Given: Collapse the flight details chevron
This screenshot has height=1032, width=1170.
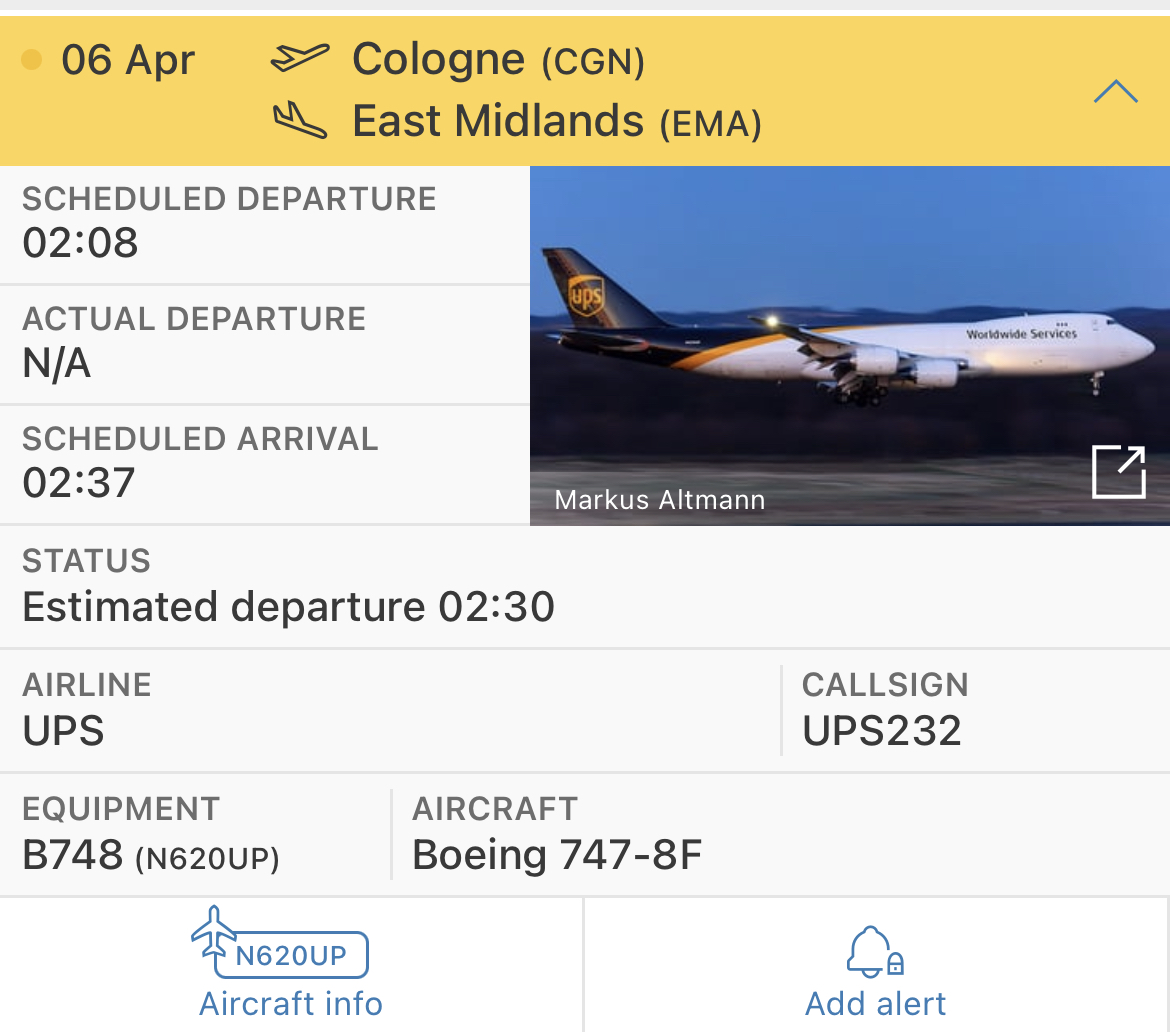Looking at the screenshot, I should (x=1115, y=93).
